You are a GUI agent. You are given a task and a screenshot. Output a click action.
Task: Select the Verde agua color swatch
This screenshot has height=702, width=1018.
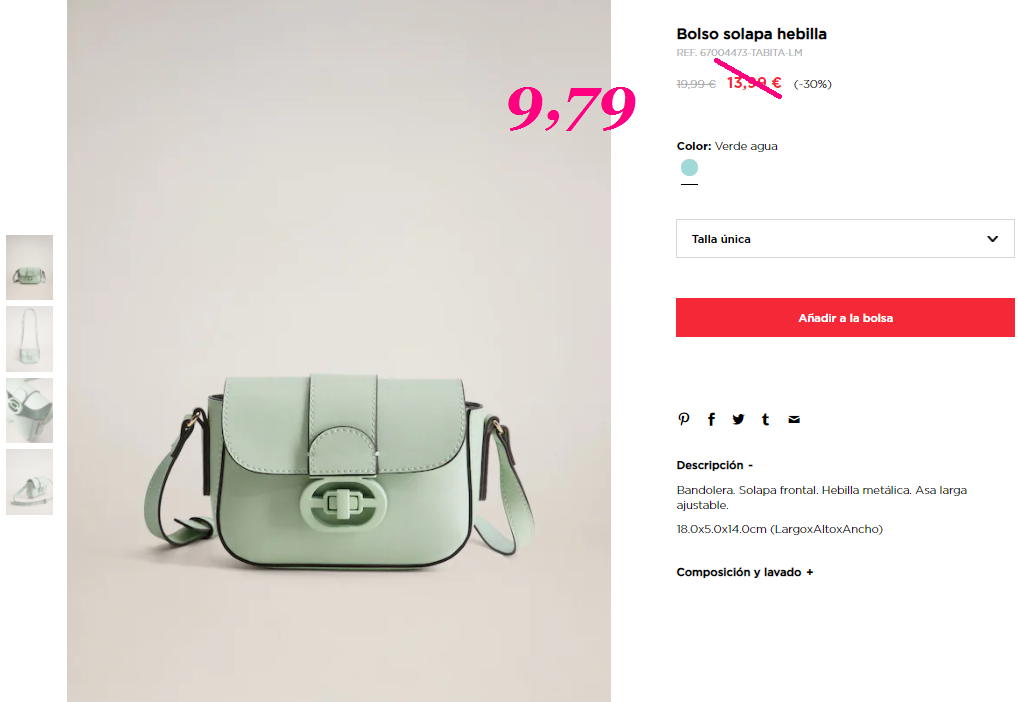689,168
